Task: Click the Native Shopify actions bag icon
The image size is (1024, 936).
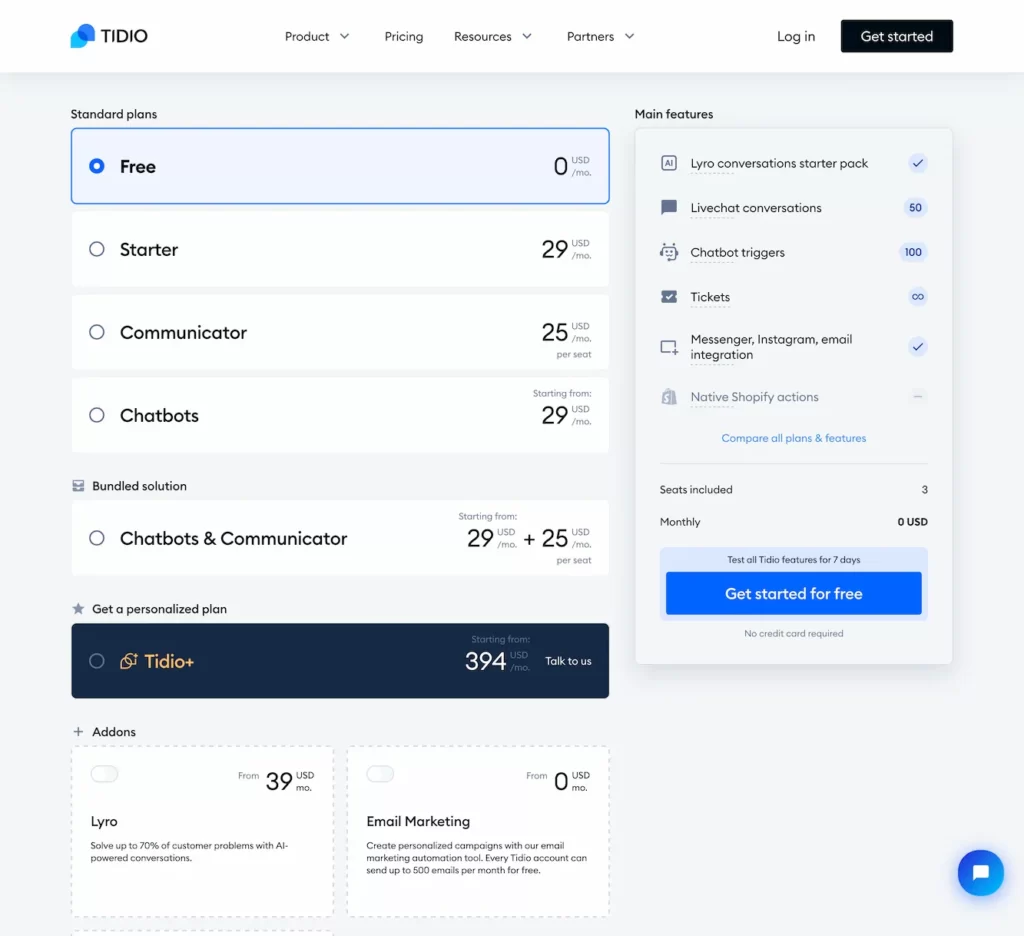Action: 669,397
